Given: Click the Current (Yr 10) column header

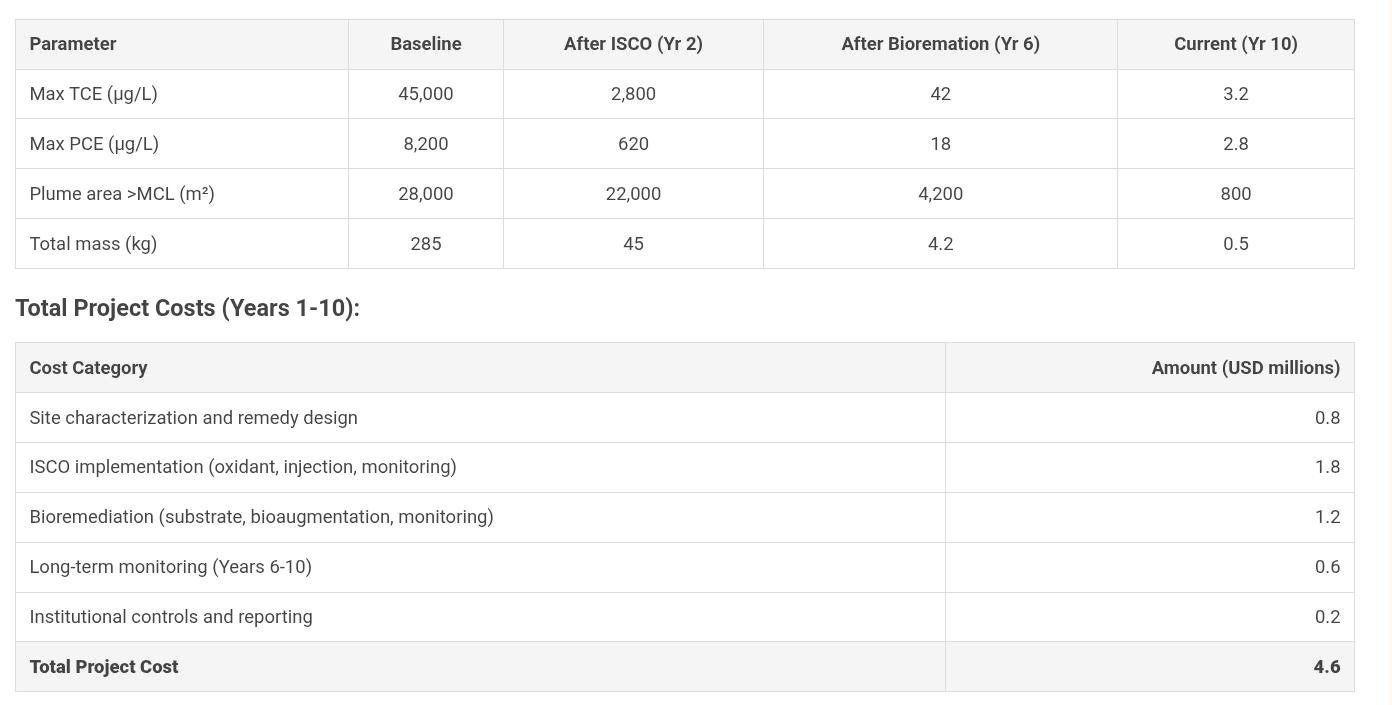Looking at the screenshot, I should (1235, 44).
